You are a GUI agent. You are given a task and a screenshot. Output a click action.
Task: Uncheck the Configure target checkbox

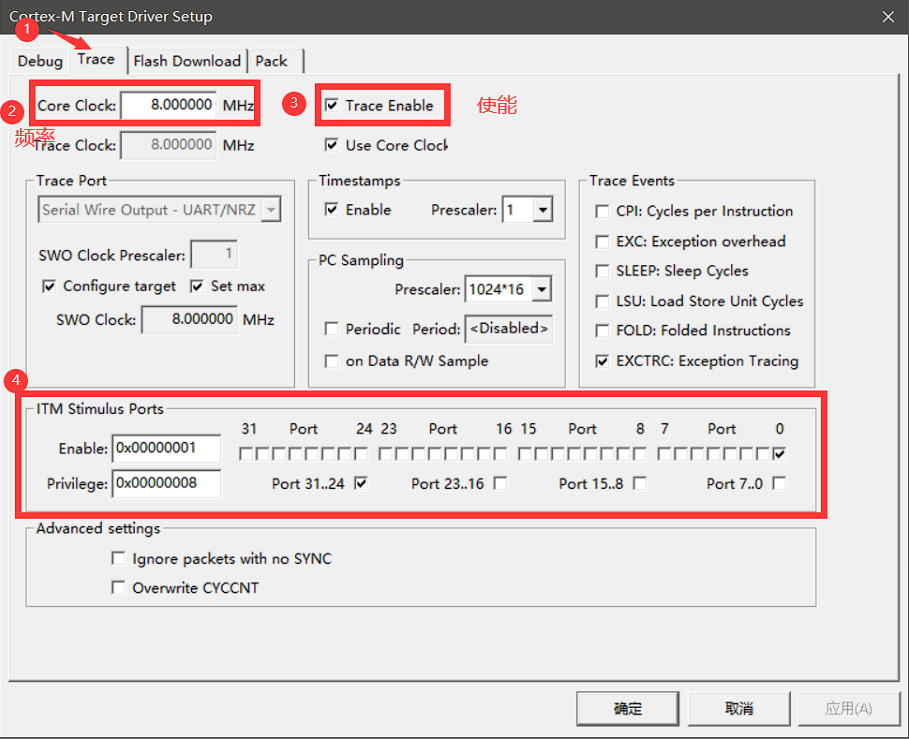(49, 286)
